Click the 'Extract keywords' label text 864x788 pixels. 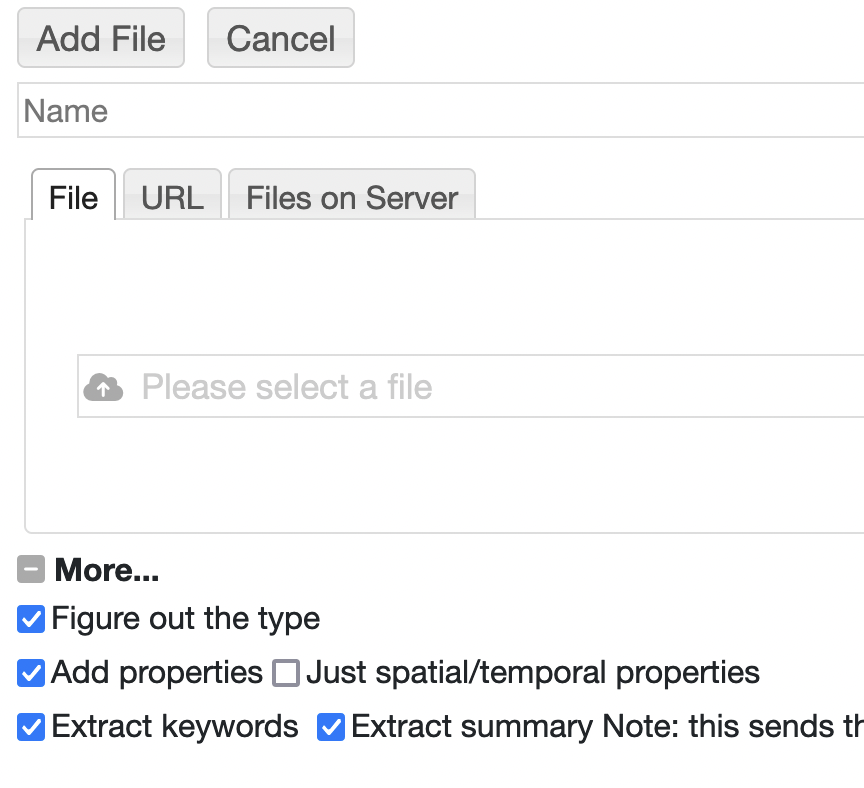point(175,727)
